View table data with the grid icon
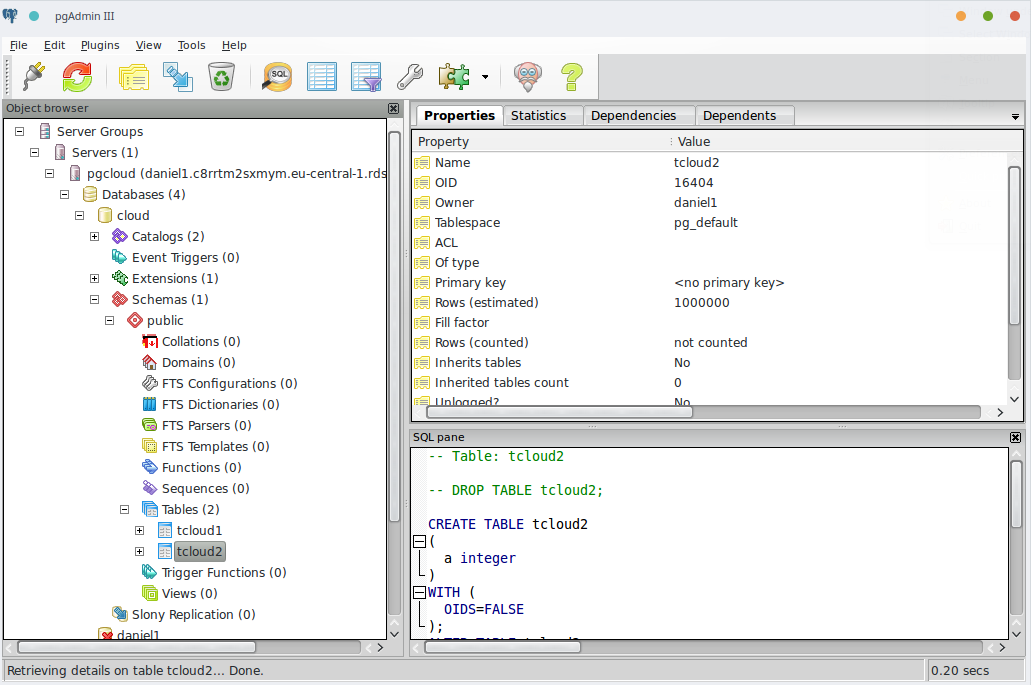This screenshot has width=1031, height=685. (322, 76)
